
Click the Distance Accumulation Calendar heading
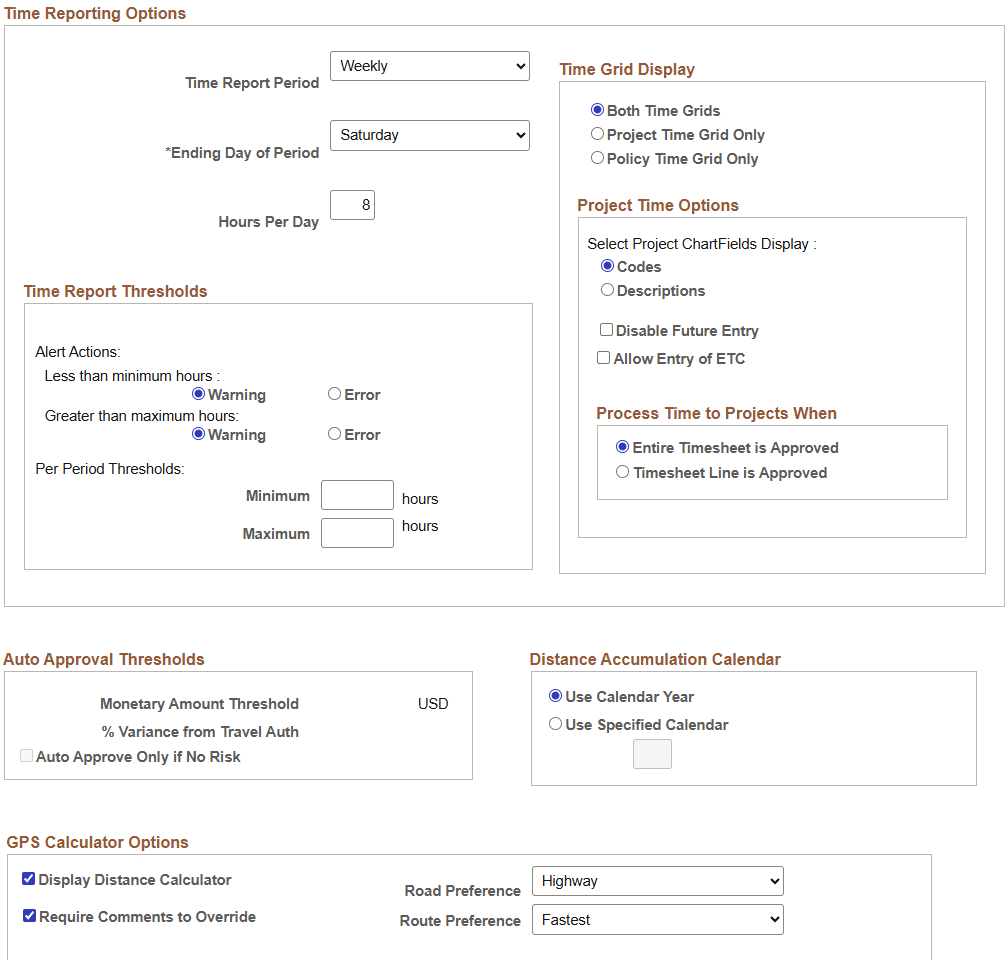point(655,659)
